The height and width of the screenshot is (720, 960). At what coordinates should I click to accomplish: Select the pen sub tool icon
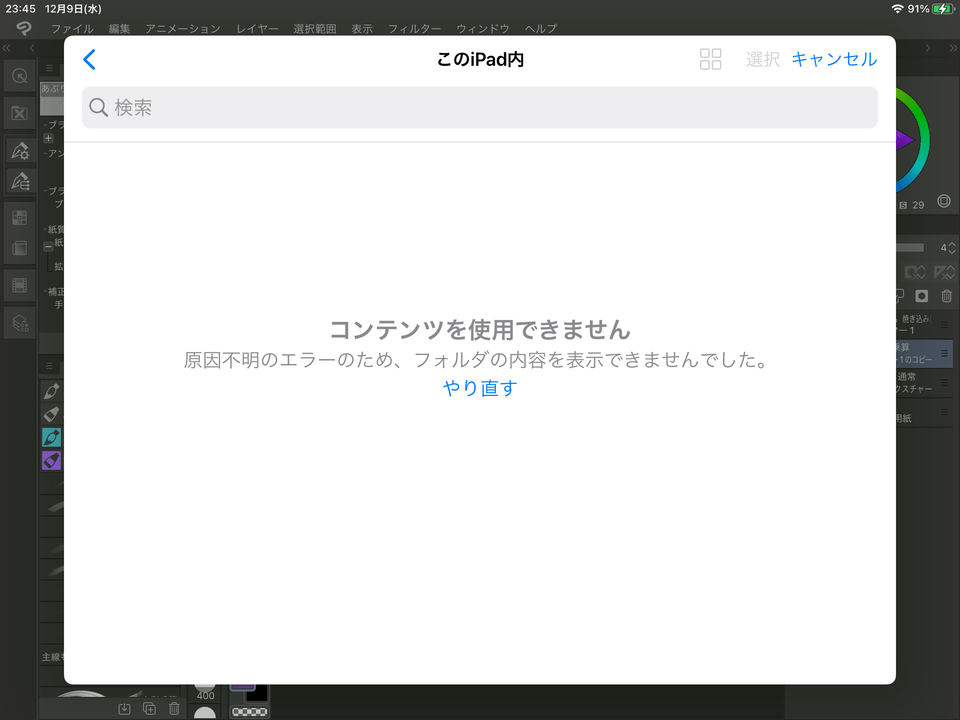51,389
